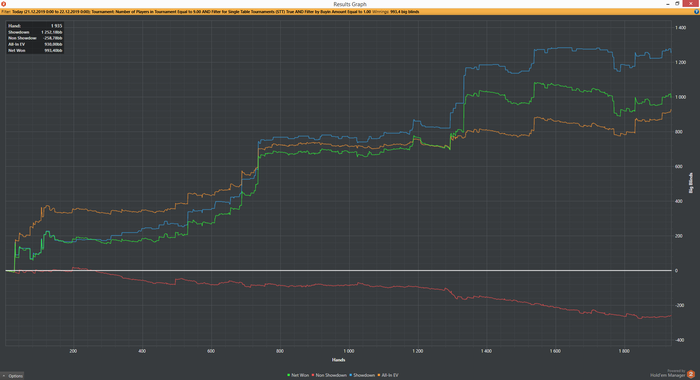Toggle the Net Won legend series

click(298, 375)
